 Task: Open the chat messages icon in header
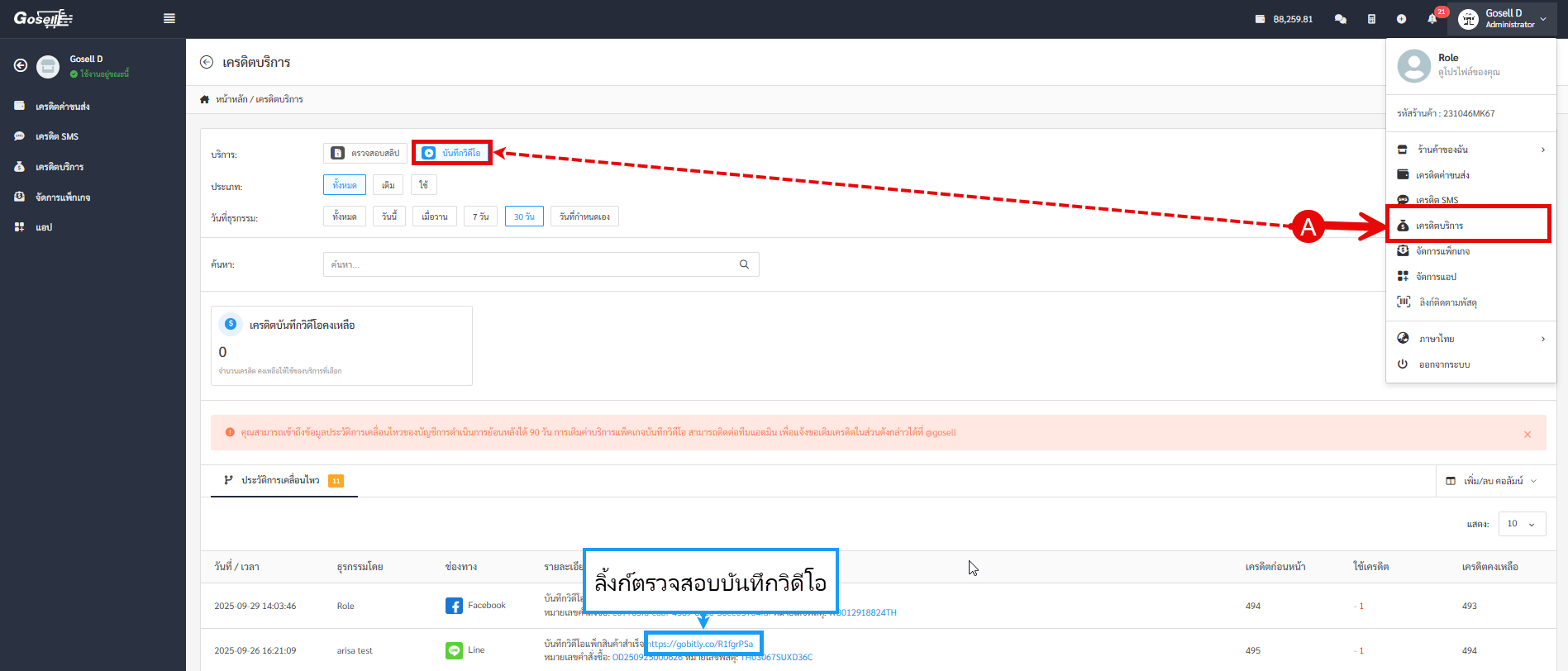pos(1340,19)
